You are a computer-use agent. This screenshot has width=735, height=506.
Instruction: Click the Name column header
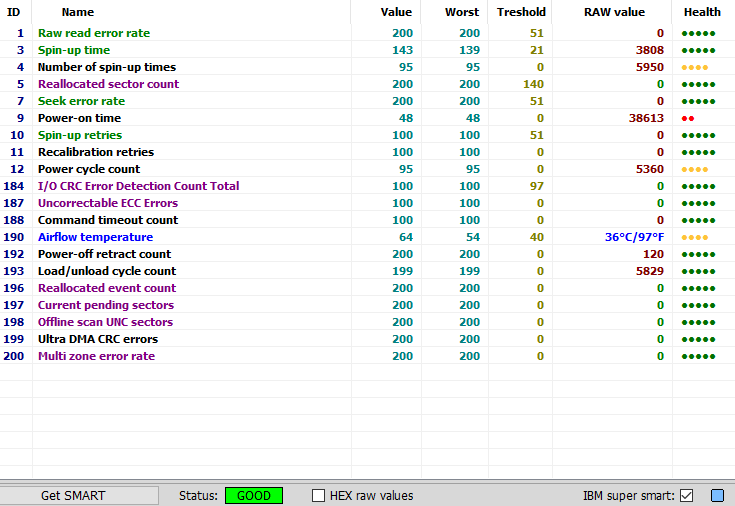78,12
